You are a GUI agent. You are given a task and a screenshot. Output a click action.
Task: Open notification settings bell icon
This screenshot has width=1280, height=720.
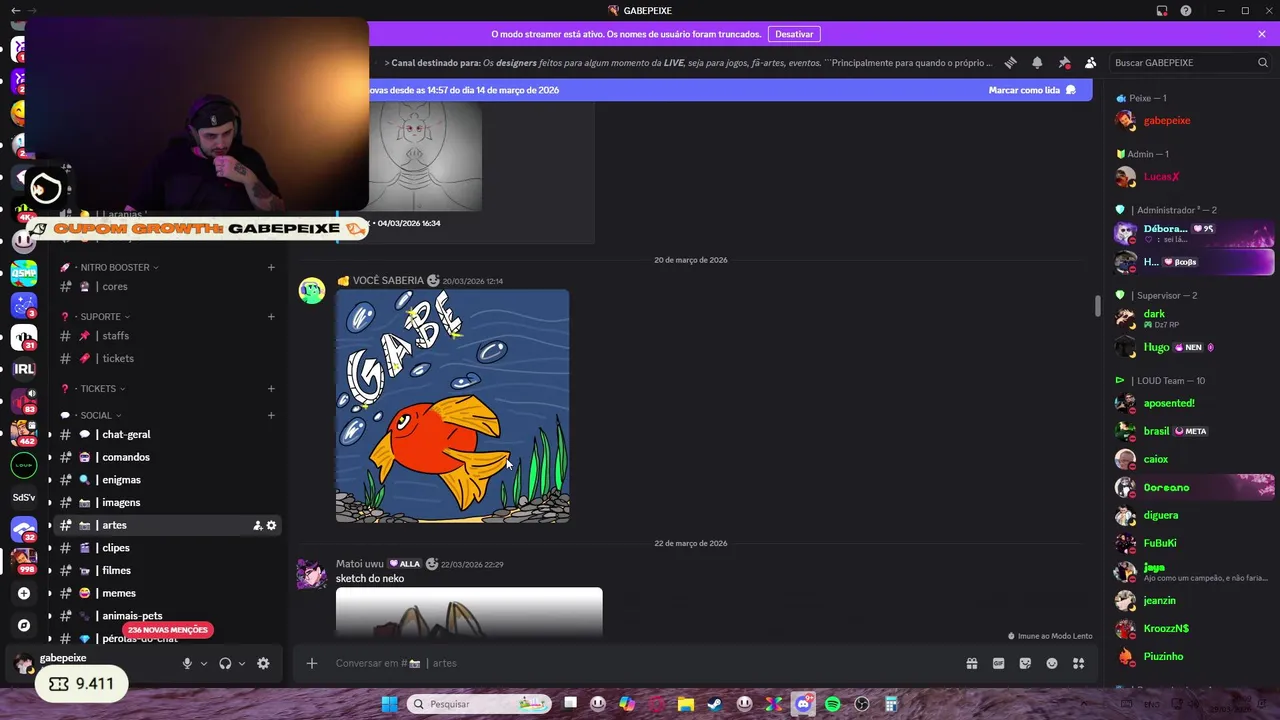pyautogui.click(x=1037, y=62)
